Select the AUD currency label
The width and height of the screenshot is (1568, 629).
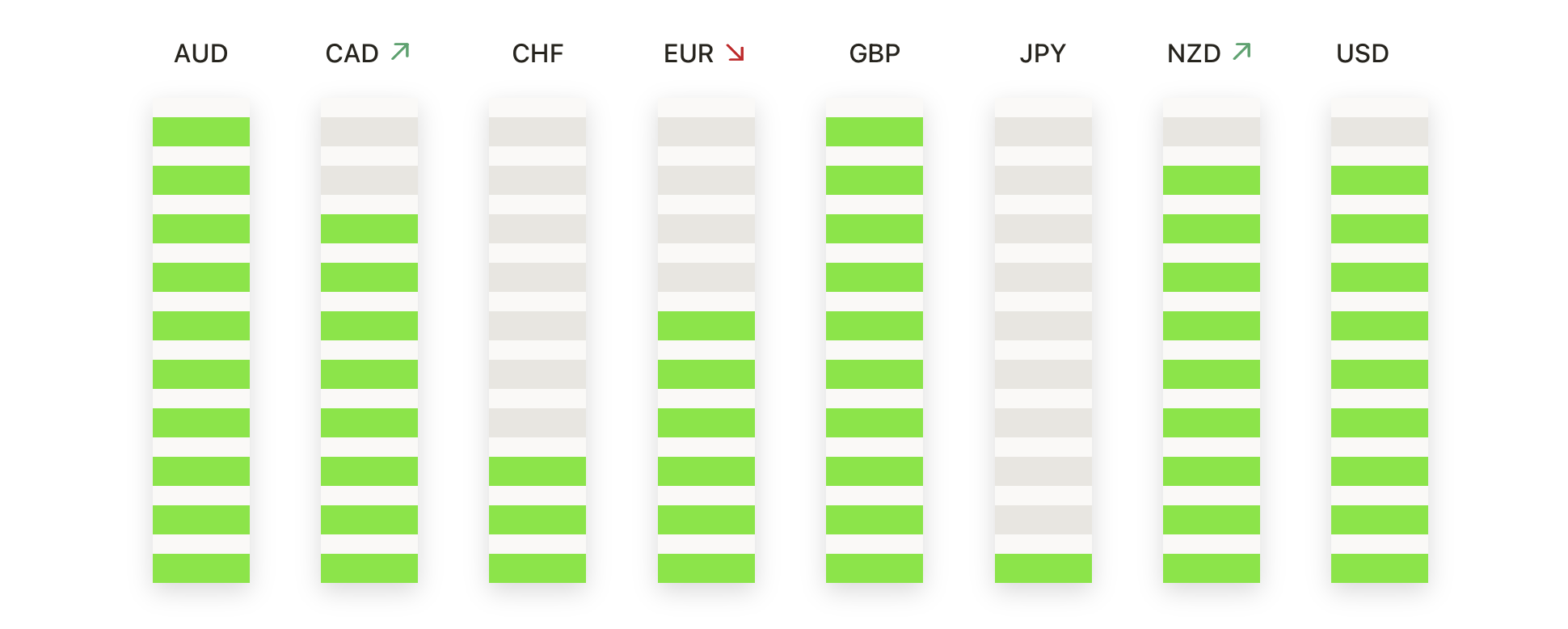[x=201, y=53]
